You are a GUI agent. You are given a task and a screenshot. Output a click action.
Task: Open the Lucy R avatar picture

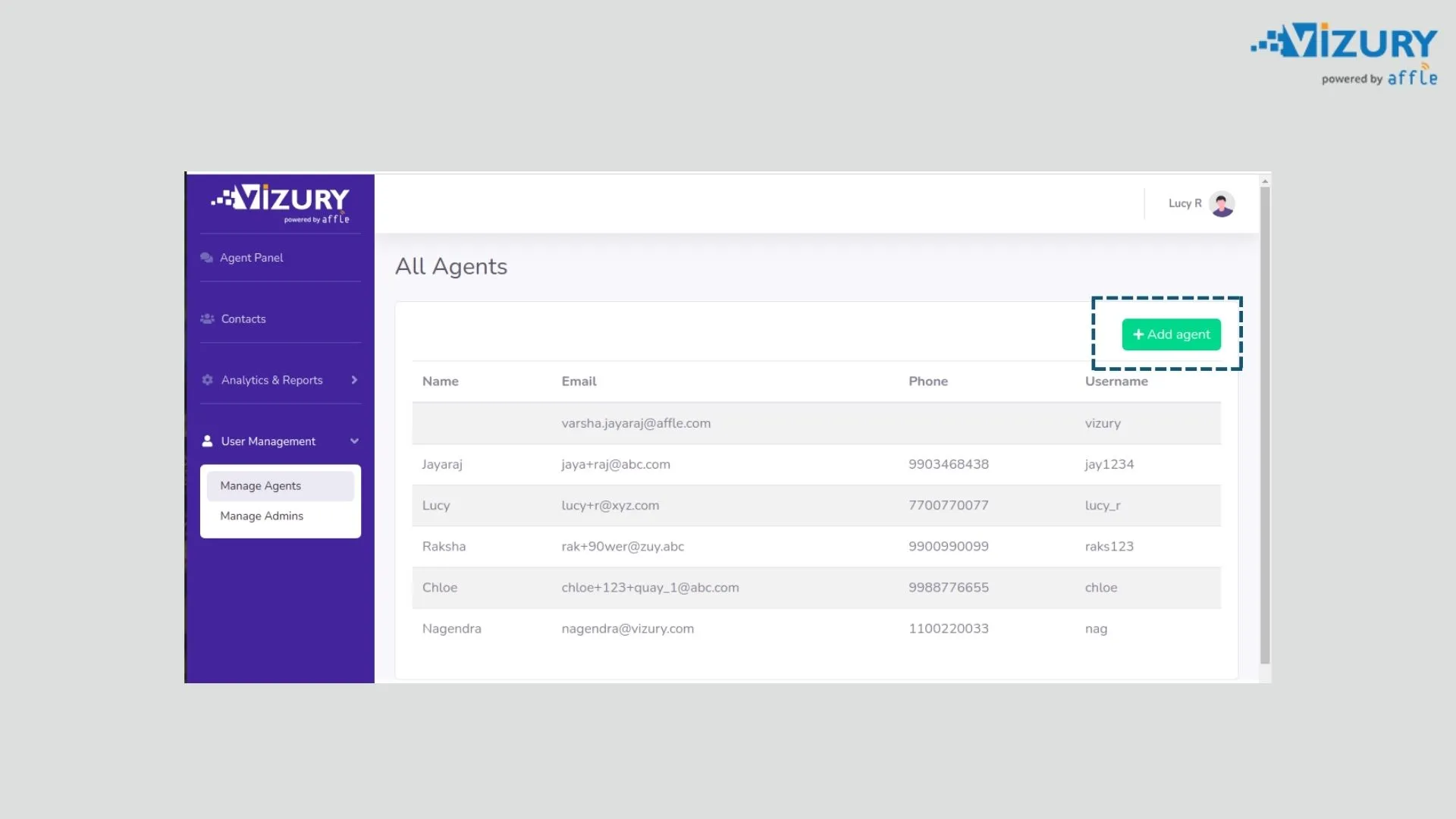pos(1222,204)
